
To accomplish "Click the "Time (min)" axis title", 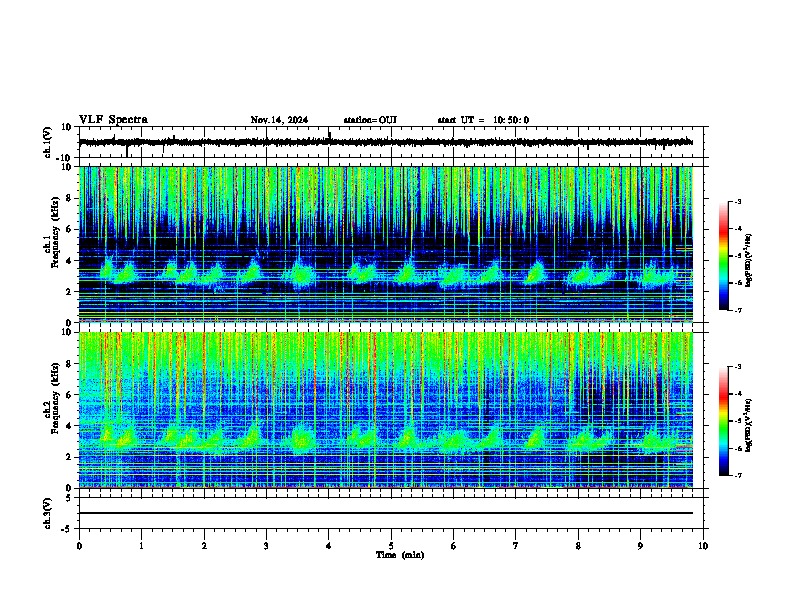I will [400, 555].
